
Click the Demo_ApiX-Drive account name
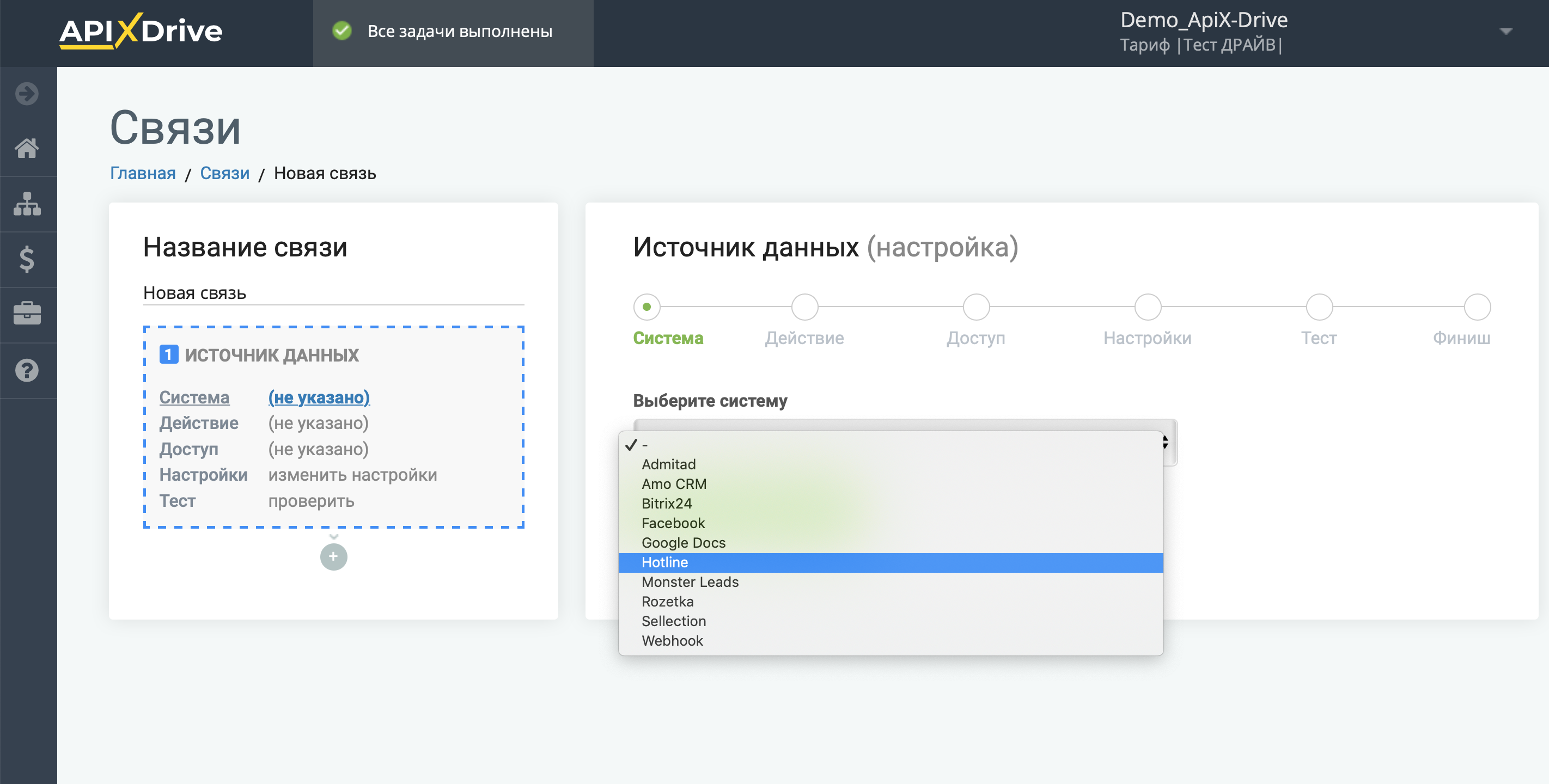pyautogui.click(x=1204, y=20)
